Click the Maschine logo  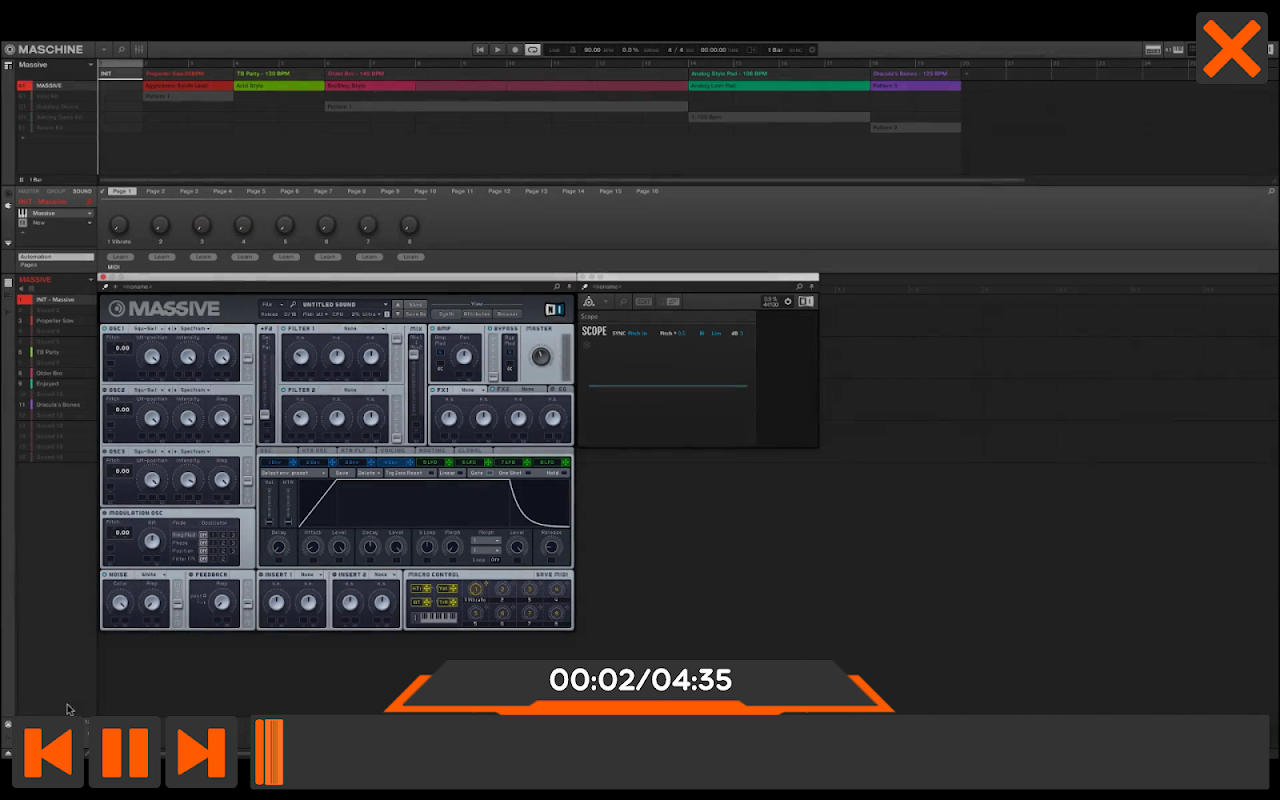point(43,49)
